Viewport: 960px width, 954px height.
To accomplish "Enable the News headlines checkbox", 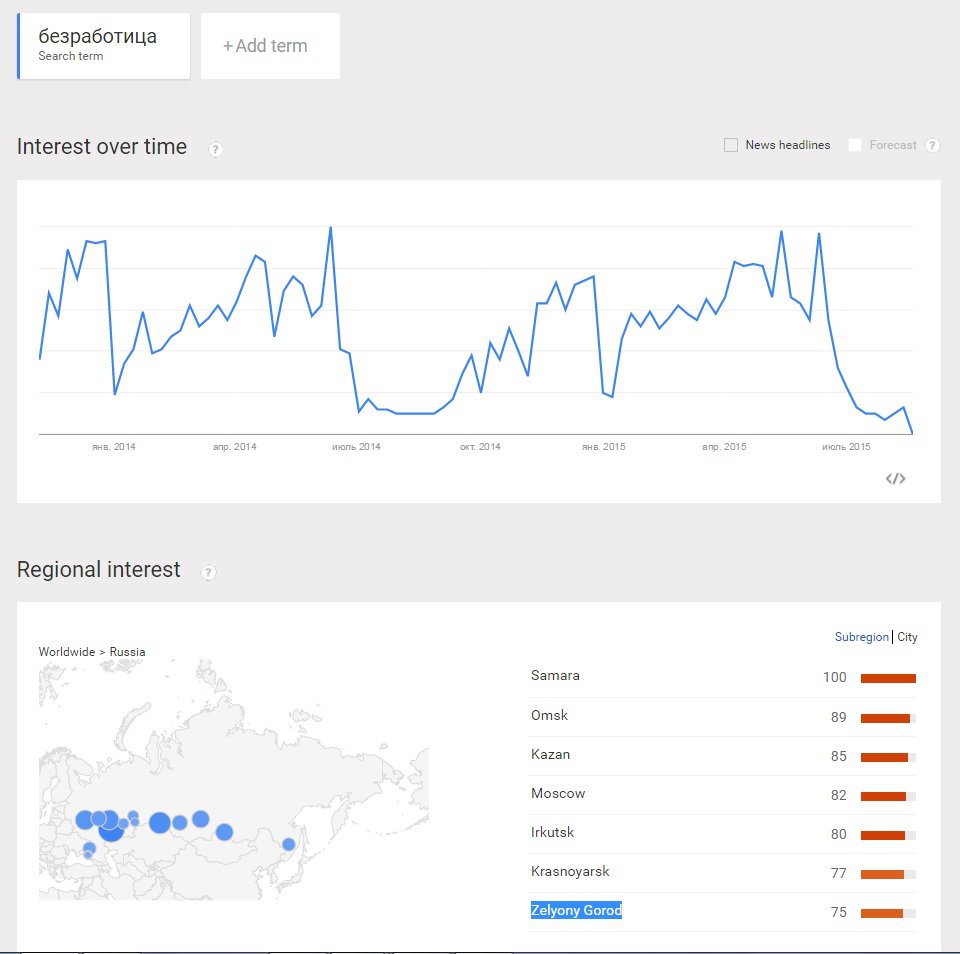I will pos(731,145).
